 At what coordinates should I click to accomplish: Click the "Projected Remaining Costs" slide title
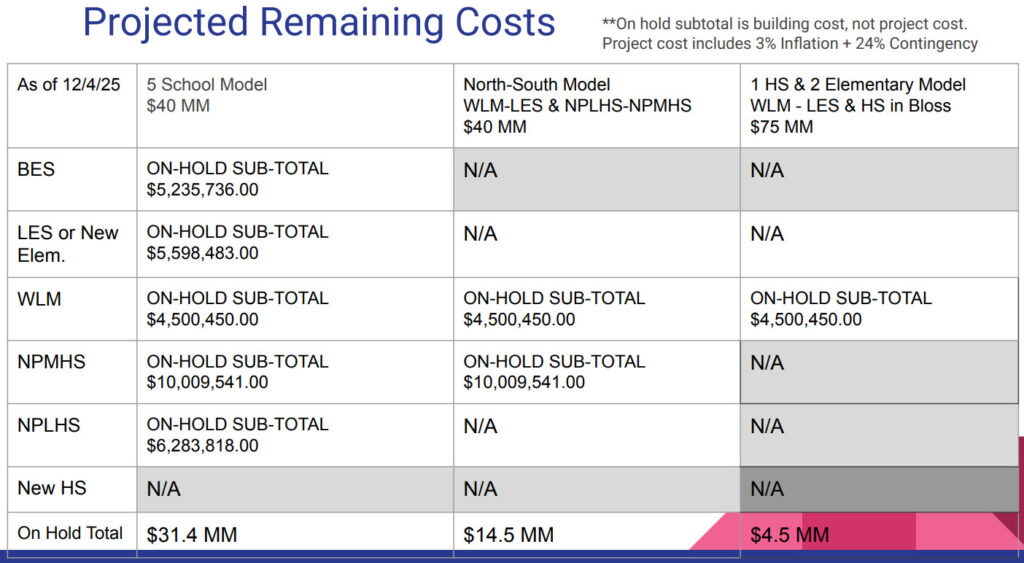[318, 22]
